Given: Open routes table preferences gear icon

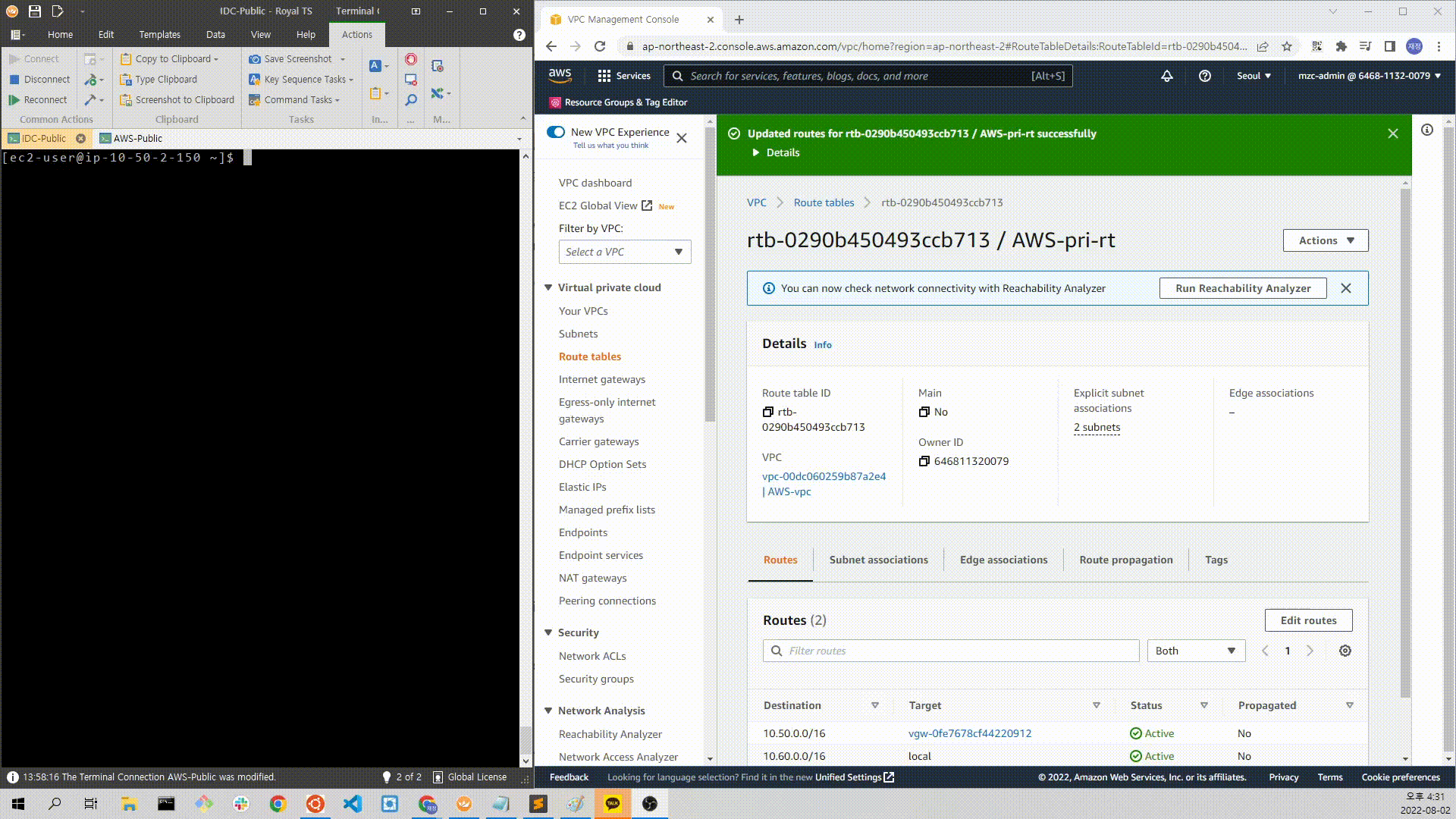Looking at the screenshot, I should point(1345,651).
